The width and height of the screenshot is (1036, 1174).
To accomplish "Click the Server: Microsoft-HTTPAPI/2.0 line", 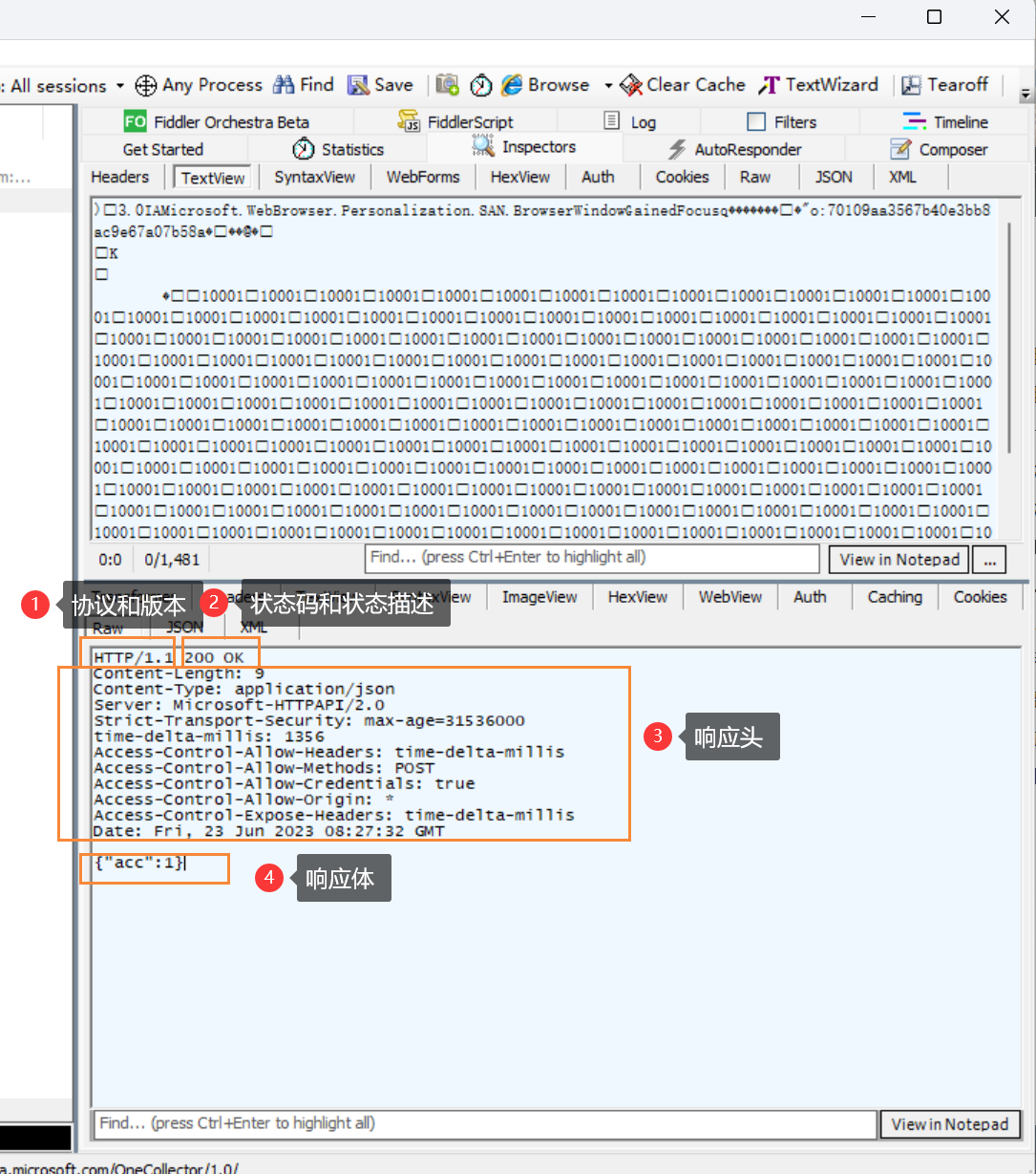I will pyautogui.click(x=240, y=705).
